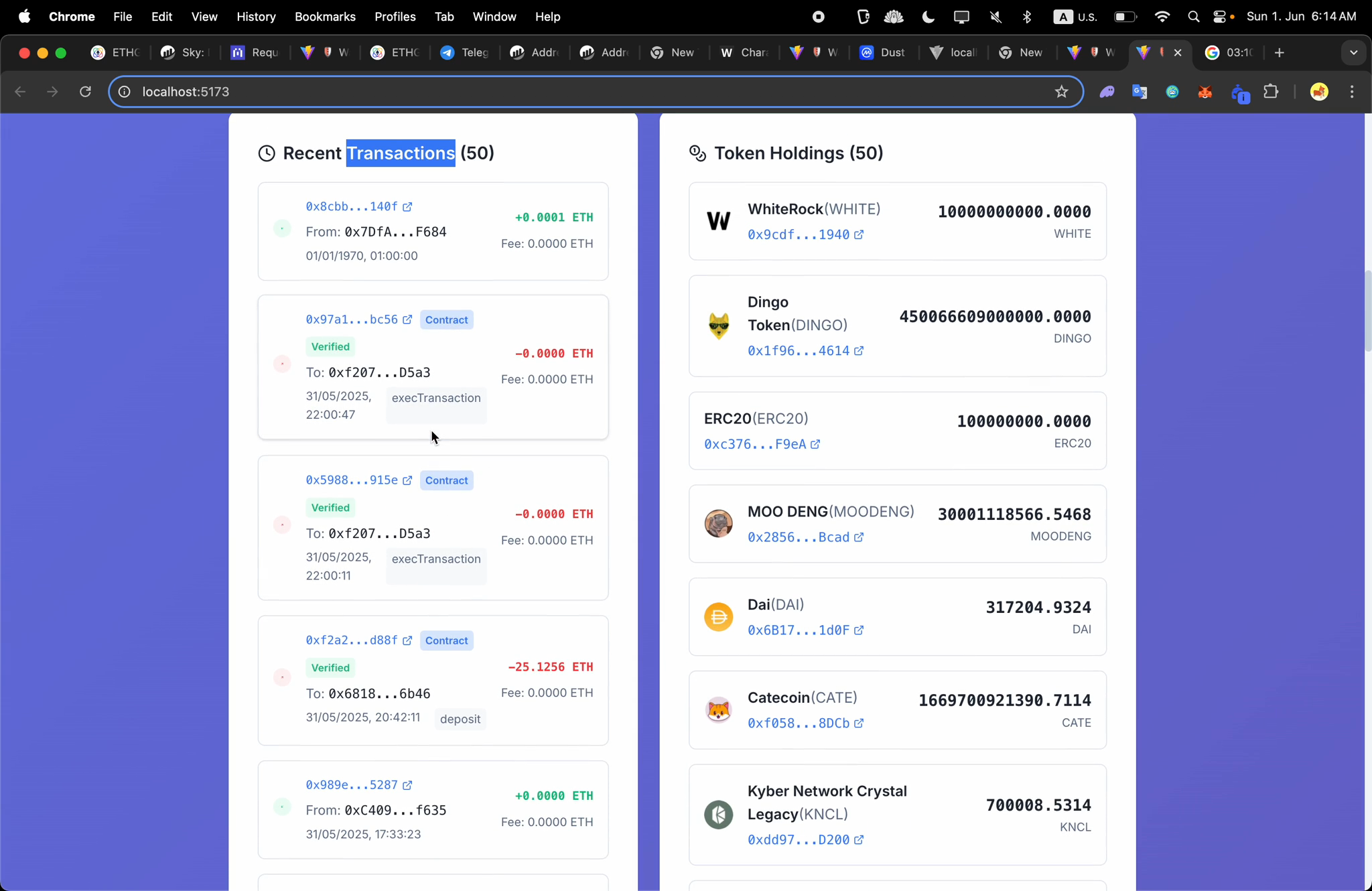The image size is (1372, 891).
Task: Open the Apple menu
Action: 24,17
